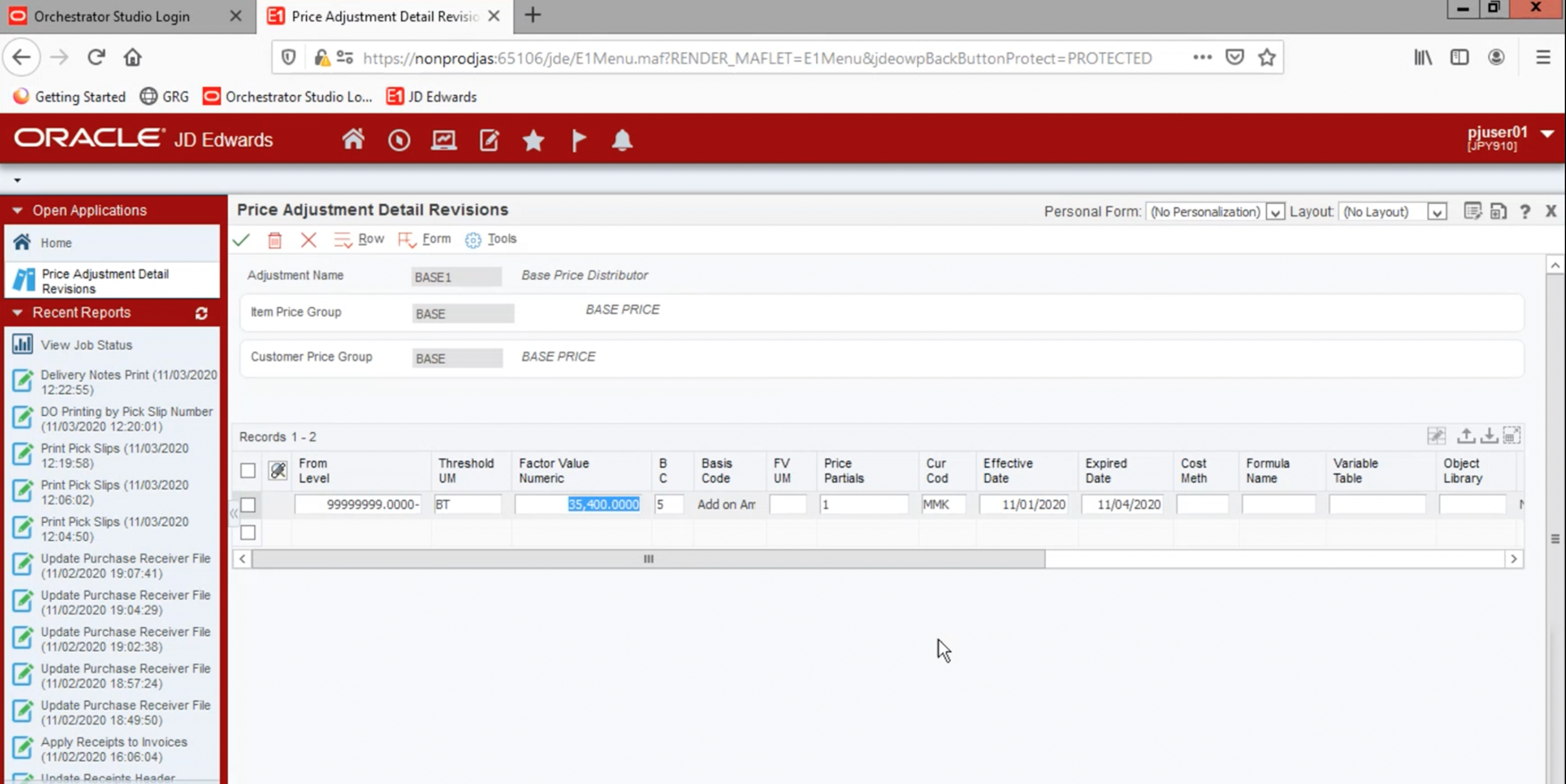Viewport: 1566px width, 784px height.
Task: Open the Personal Form dropdown
Action: pos(1275,212)
